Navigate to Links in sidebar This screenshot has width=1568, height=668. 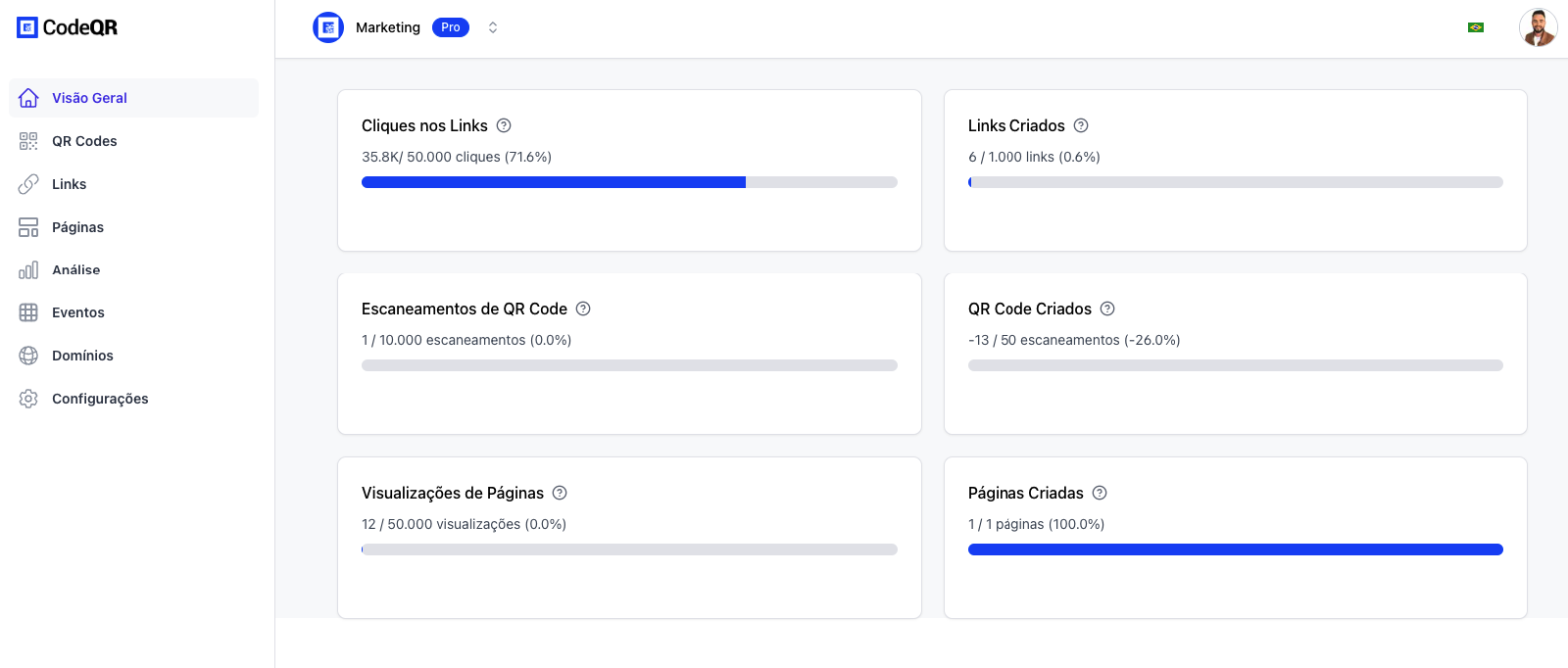pos(69,184)
